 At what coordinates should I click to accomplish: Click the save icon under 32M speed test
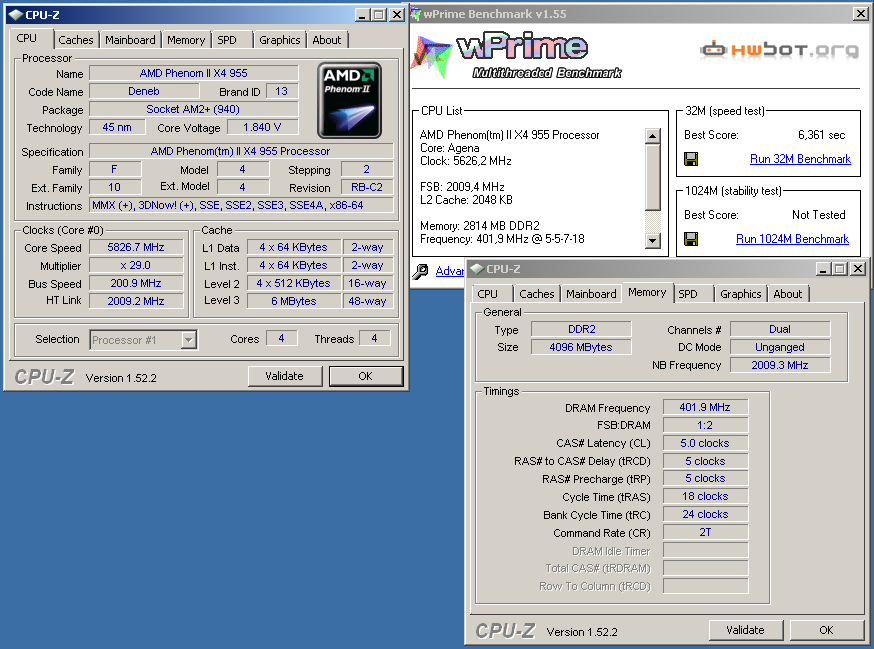(691, 159)
